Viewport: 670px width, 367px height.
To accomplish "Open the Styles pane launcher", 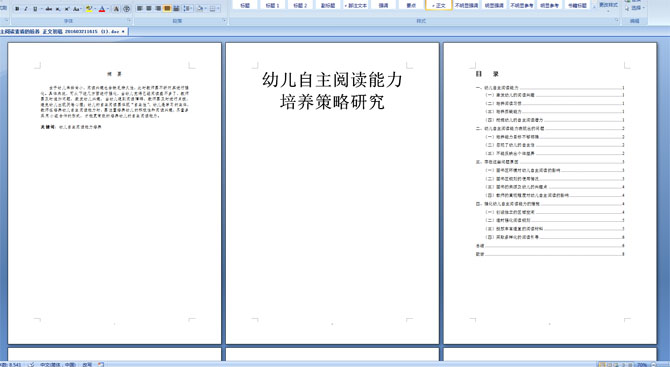I will click(617, 21).
